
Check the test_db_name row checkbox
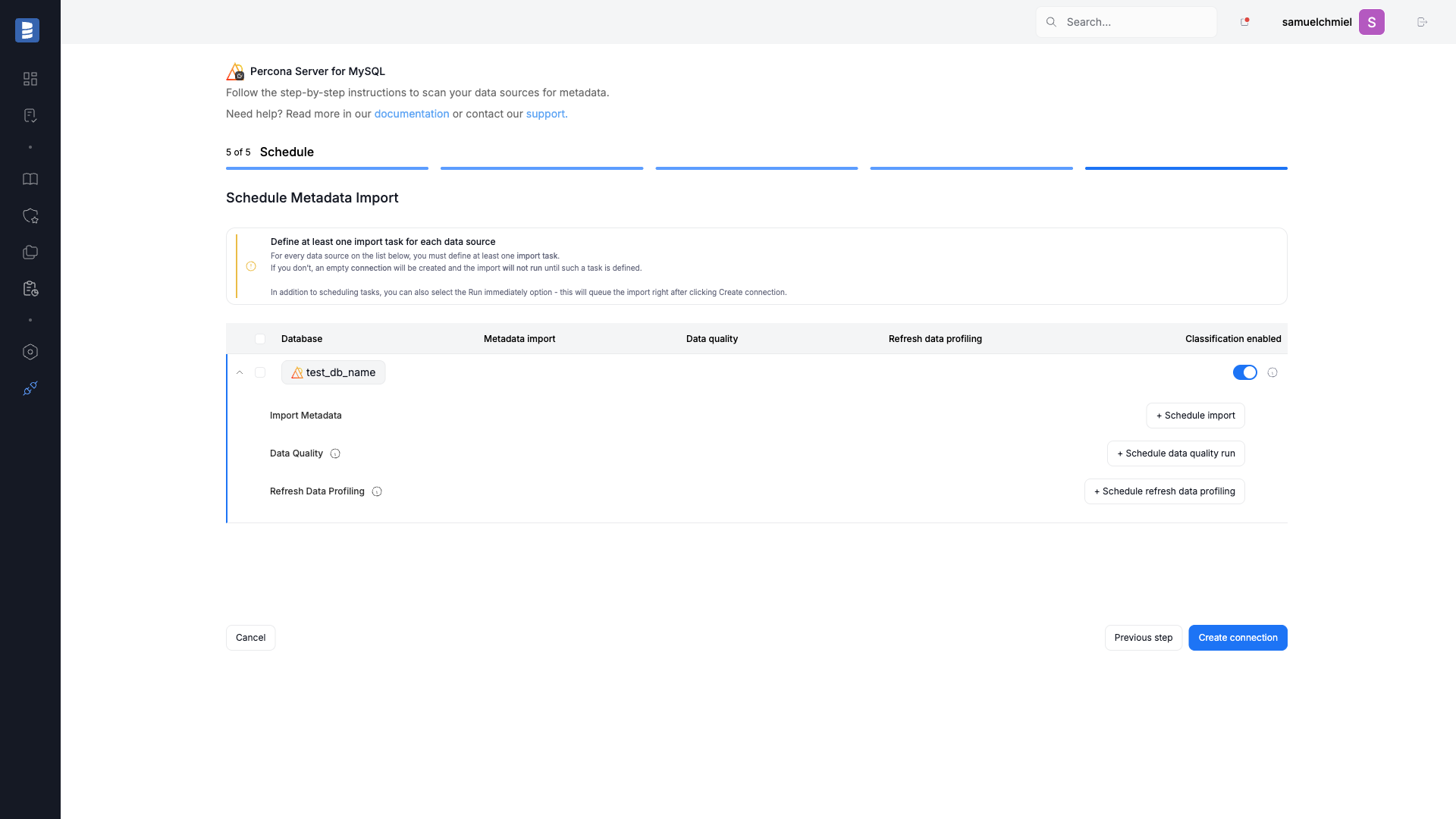260,372
